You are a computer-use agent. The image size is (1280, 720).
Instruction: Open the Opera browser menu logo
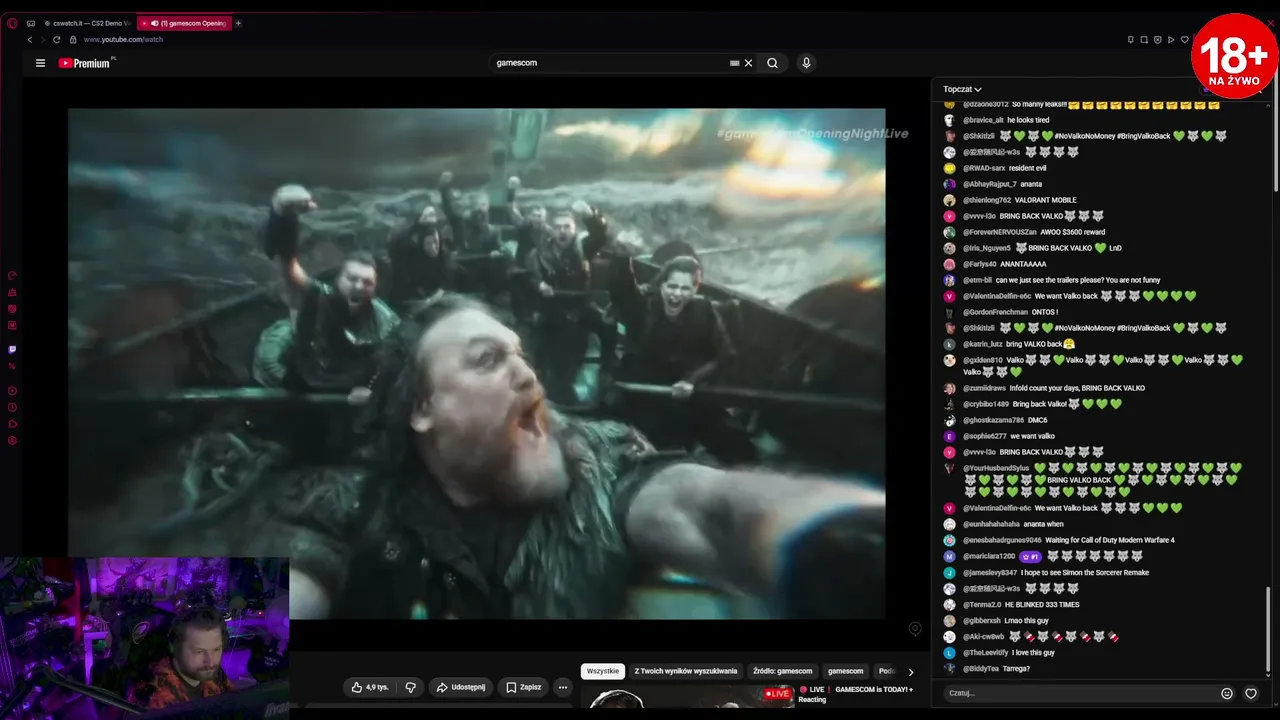(x=12, y=23)
